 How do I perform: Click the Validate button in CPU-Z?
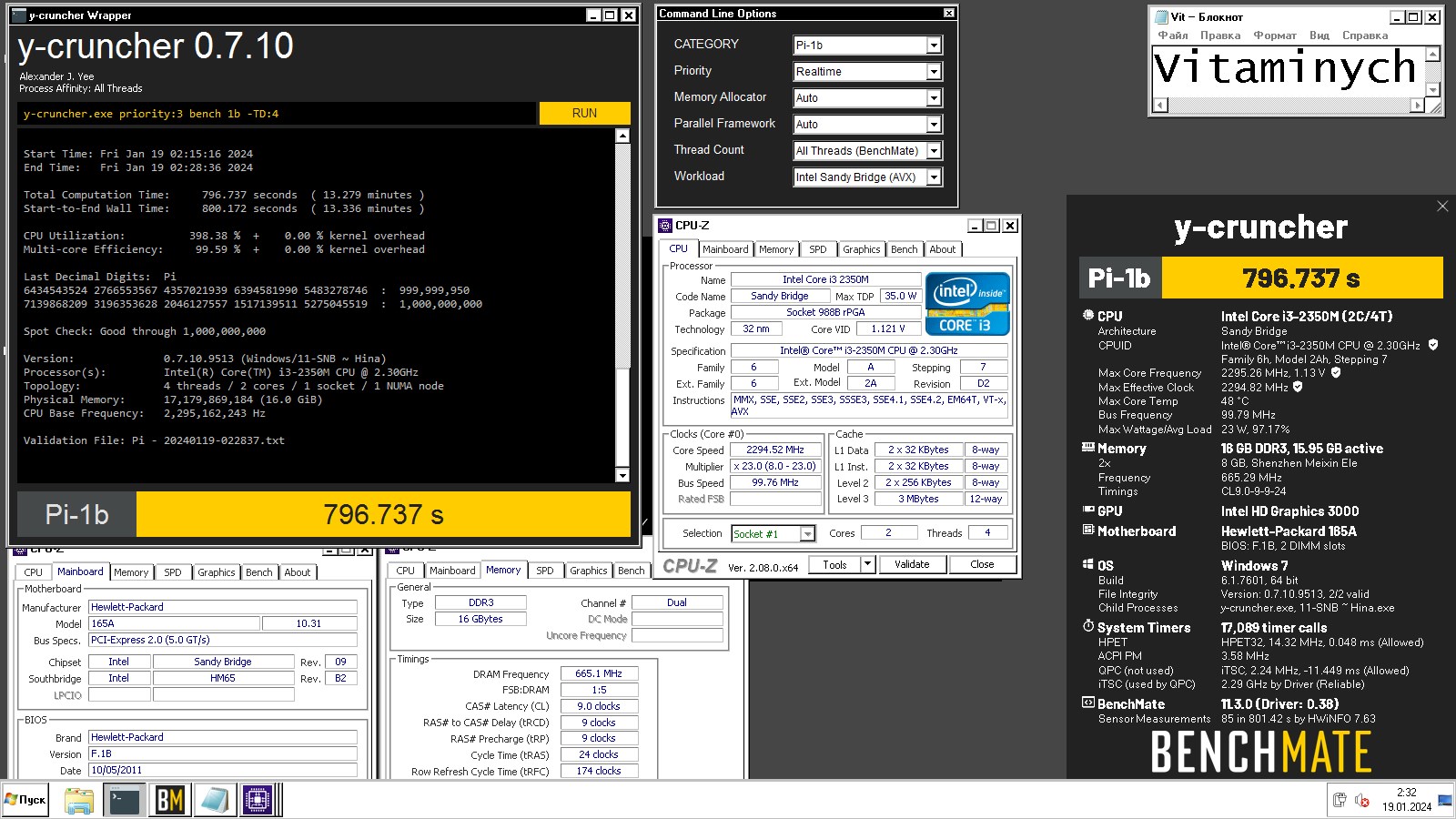(912, 564)
